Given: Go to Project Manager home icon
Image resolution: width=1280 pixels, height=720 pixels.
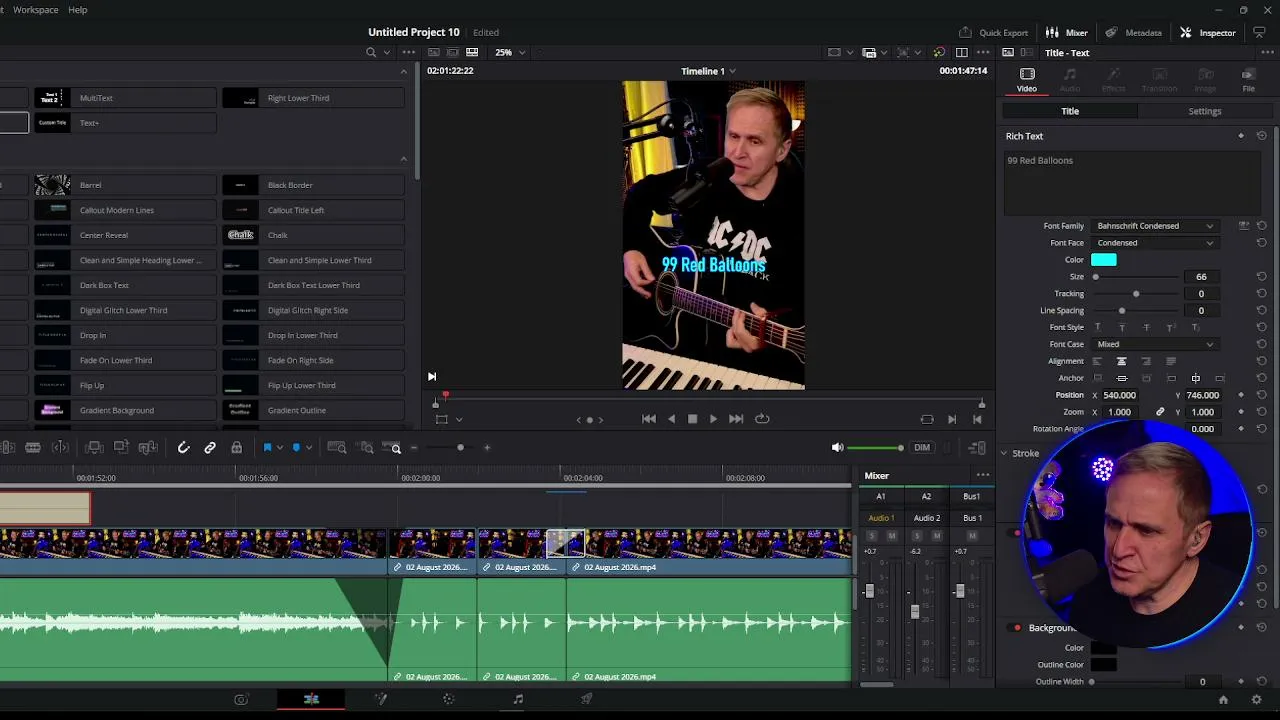Looking at the screenshot, I should pos(1223,700).
